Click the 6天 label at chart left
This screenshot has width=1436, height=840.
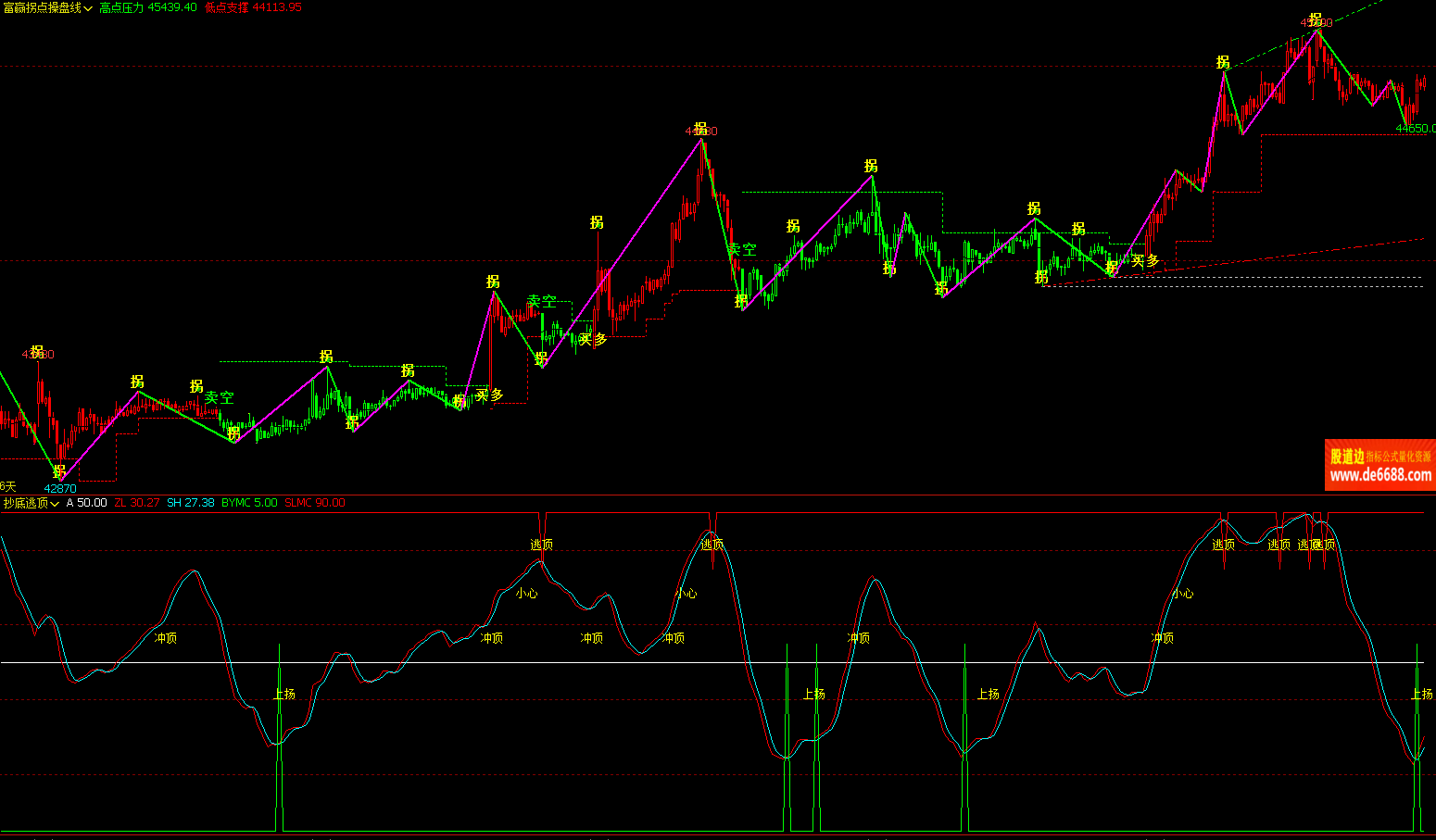[x=8, y=486]
